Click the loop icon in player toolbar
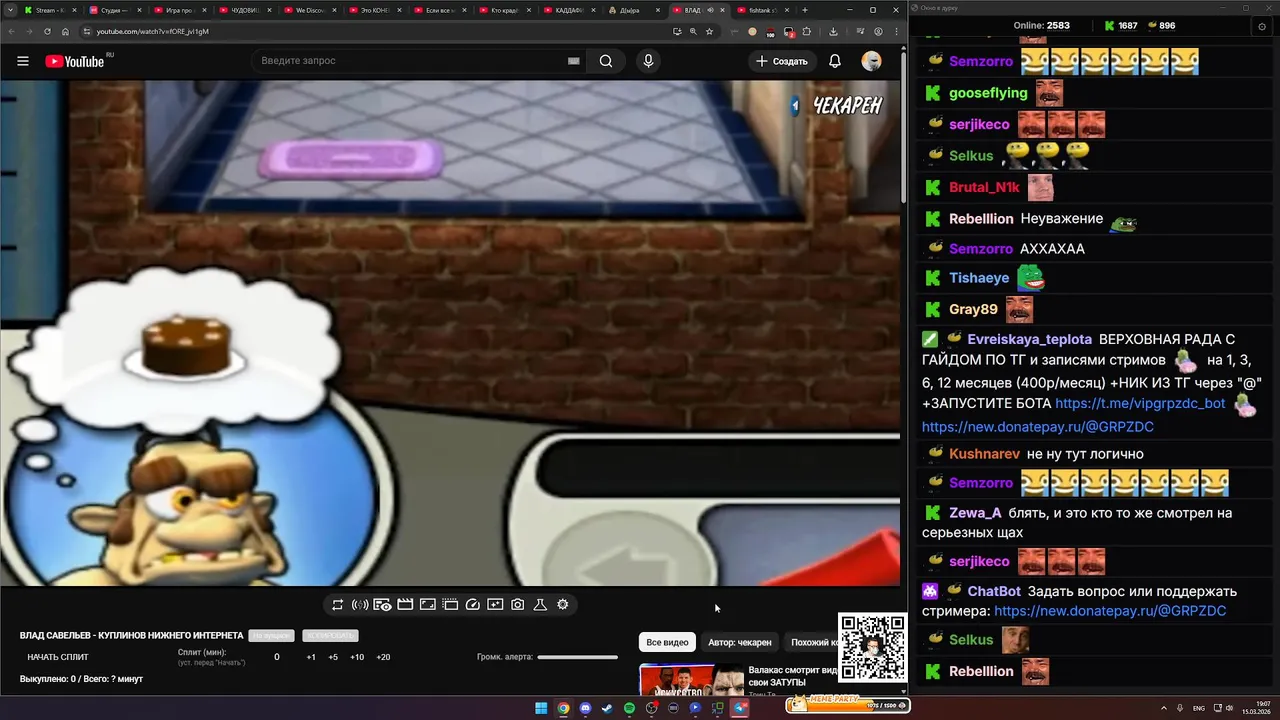The height and width of the screenshot is (720, 1280). click(338, 605)
